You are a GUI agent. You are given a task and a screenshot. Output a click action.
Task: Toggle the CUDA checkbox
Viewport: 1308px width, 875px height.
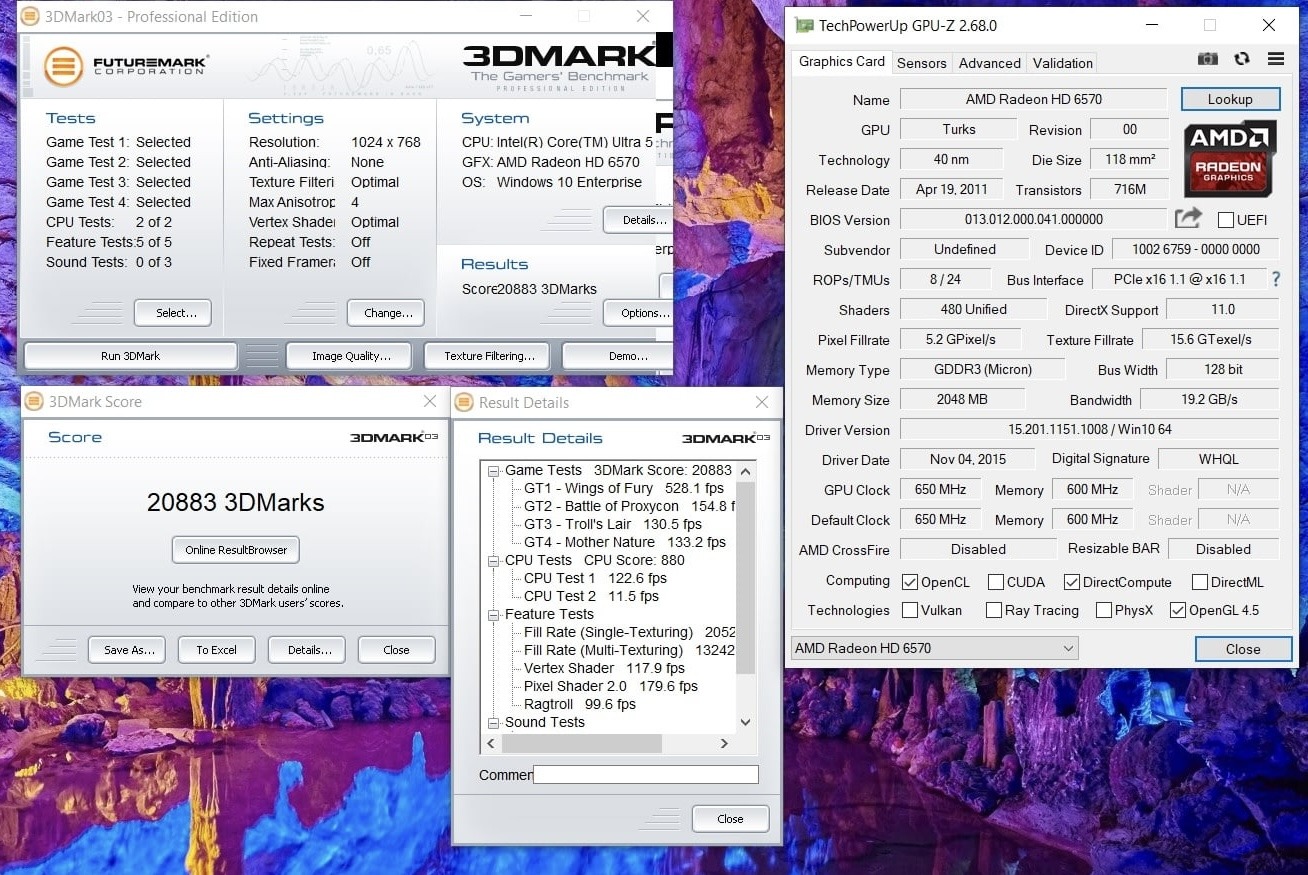coord(995,582)
